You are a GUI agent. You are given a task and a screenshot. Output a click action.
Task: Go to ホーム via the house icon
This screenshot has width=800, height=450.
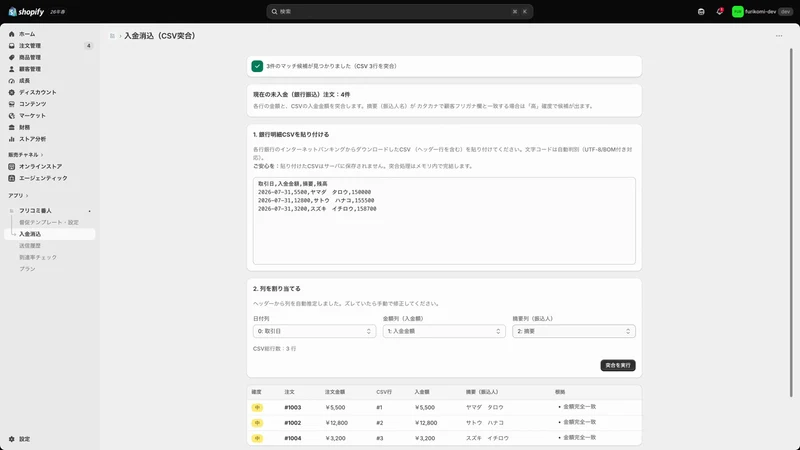point(12,34)
